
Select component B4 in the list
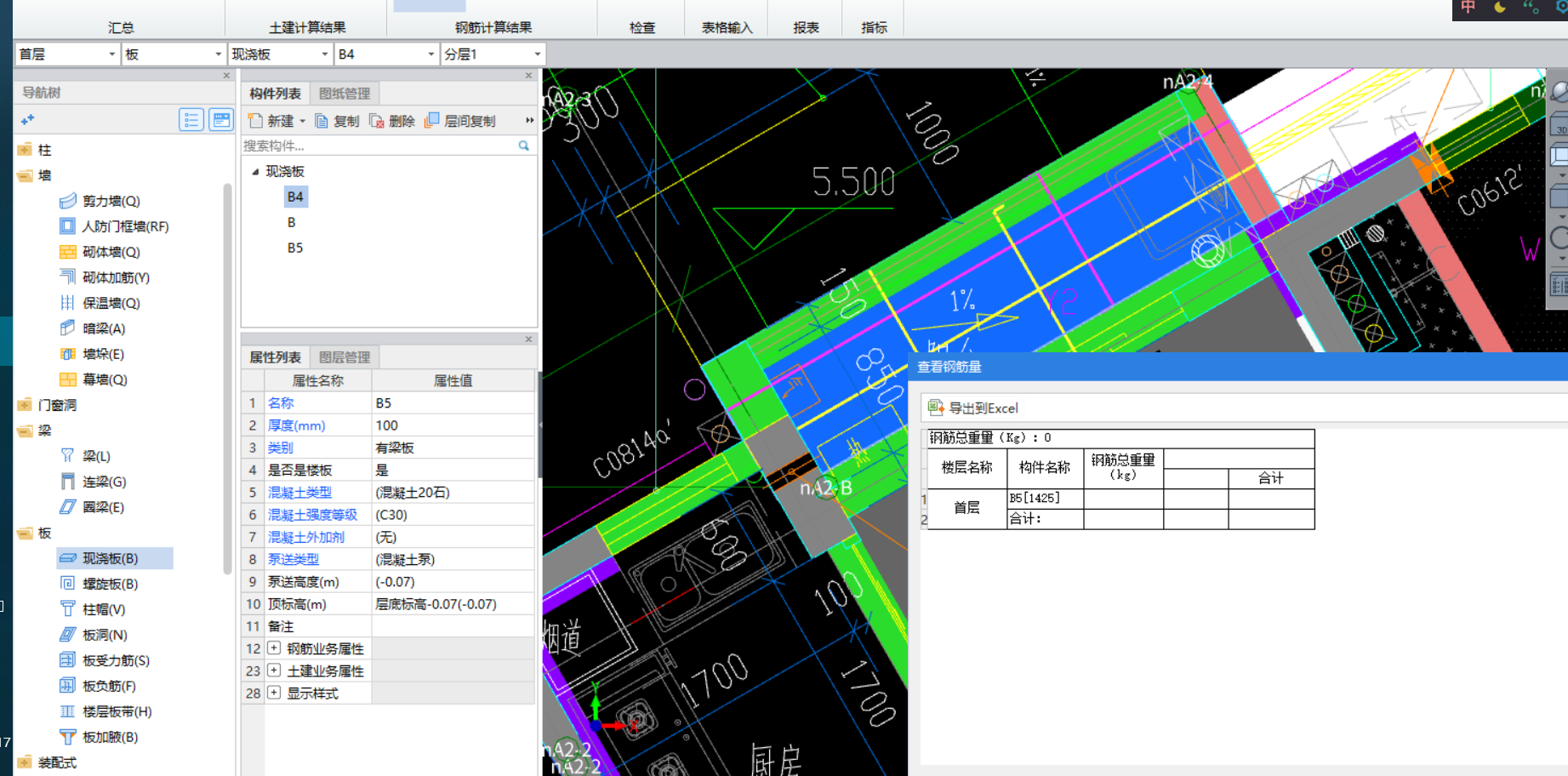coord(295,197)
